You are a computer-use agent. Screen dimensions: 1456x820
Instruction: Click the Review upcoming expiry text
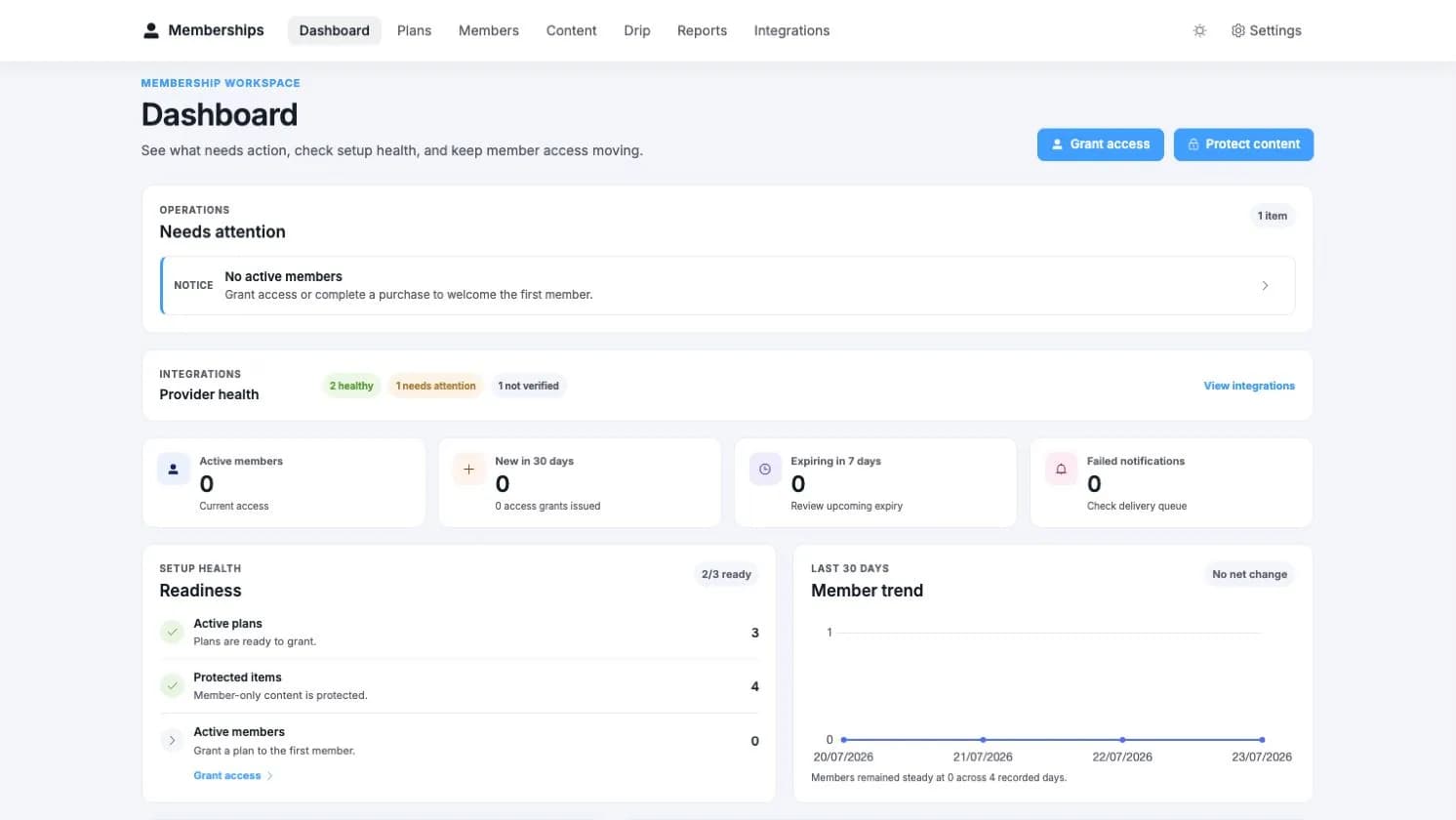[846, 506]
